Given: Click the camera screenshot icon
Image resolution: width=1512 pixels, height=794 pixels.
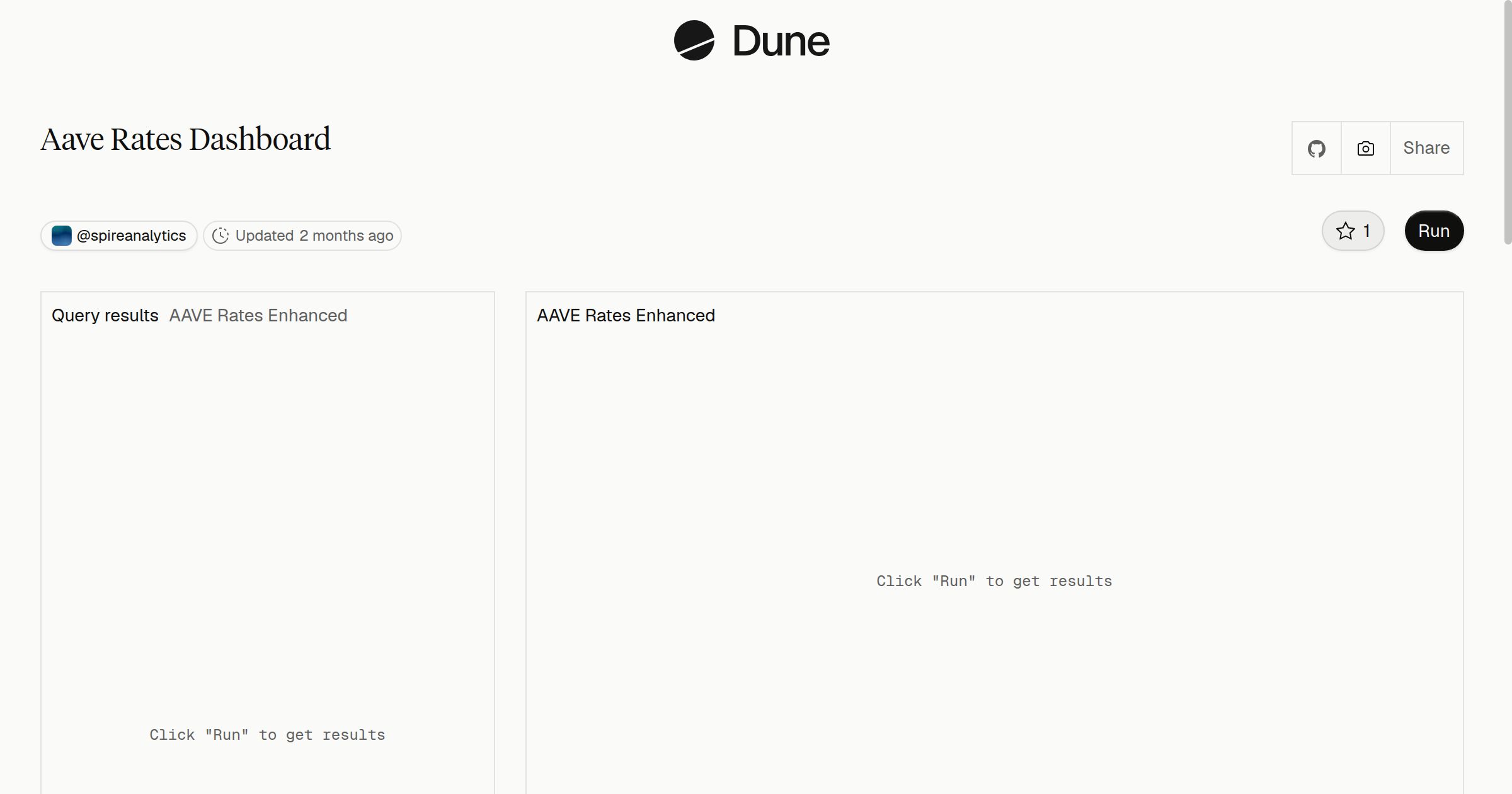Looking at the screenshot, I should [x=1366, y=149].
